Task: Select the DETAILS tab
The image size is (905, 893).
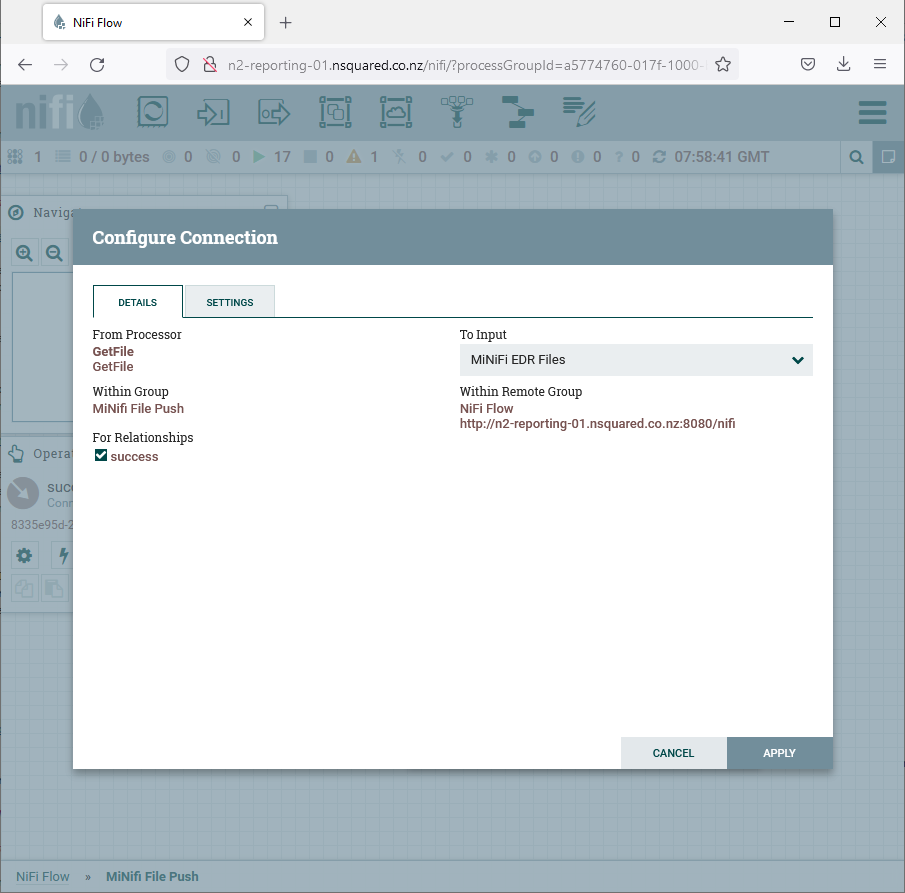Action: point(137,301)
